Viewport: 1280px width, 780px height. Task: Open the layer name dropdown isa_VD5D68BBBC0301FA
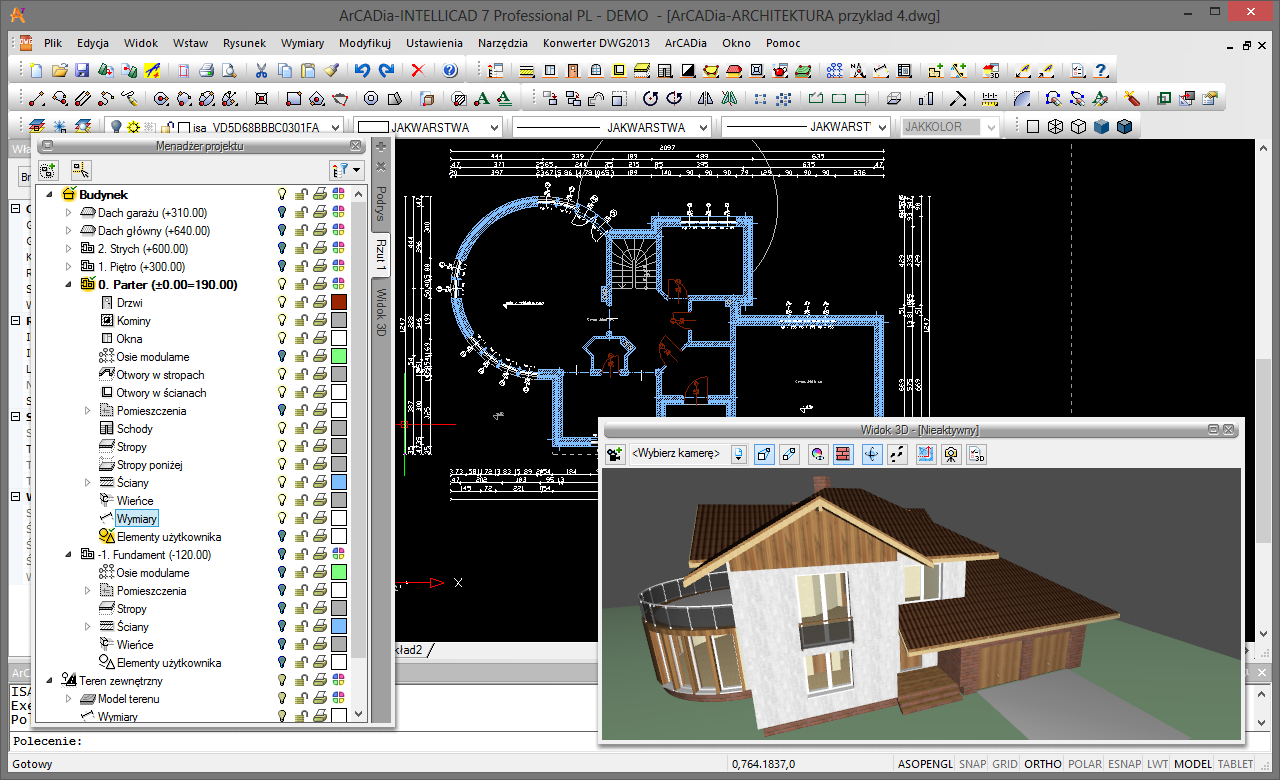pos(334,127)
